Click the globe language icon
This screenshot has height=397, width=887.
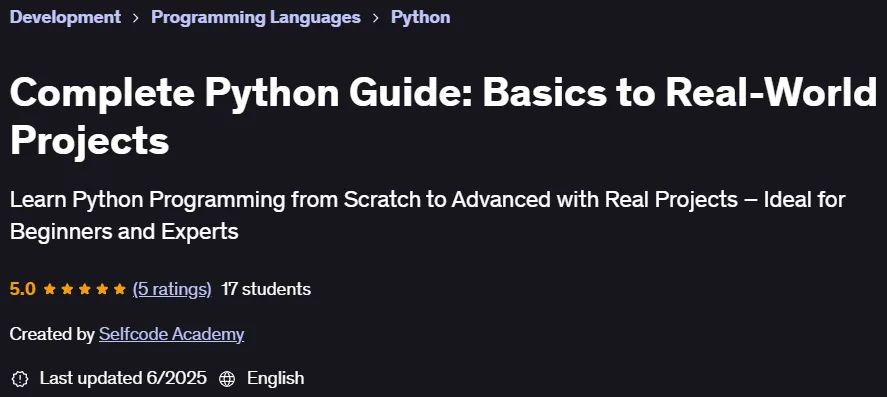point(227,378)
